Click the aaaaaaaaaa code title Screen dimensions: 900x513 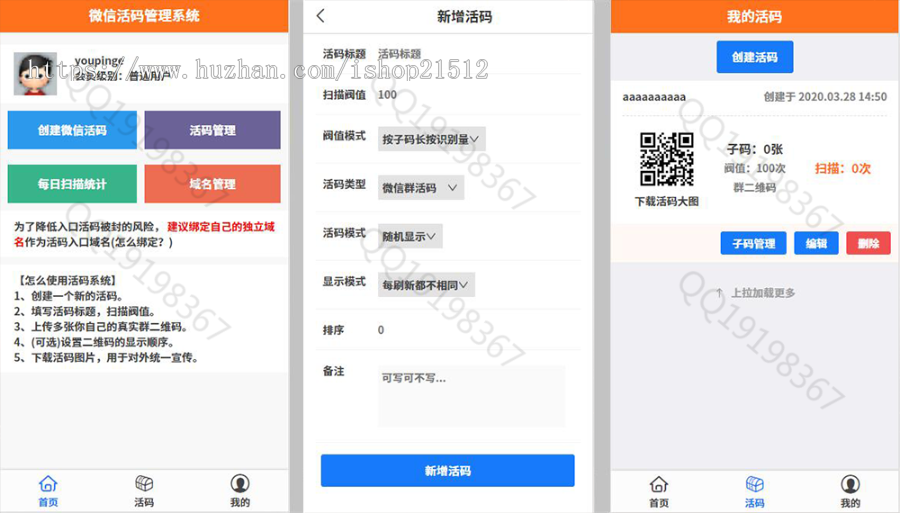(654, 97)
